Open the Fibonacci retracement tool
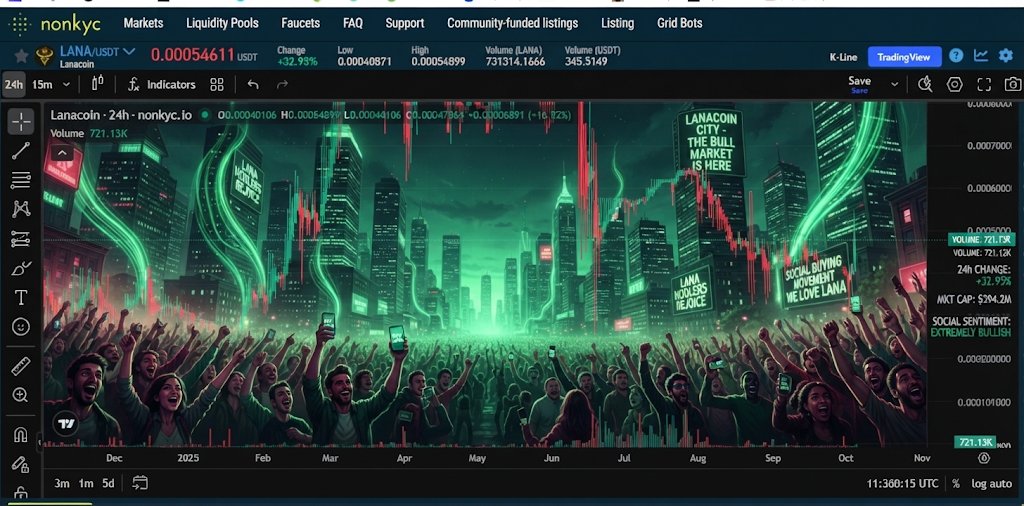 pyautogui.click(x=21, y=180)
